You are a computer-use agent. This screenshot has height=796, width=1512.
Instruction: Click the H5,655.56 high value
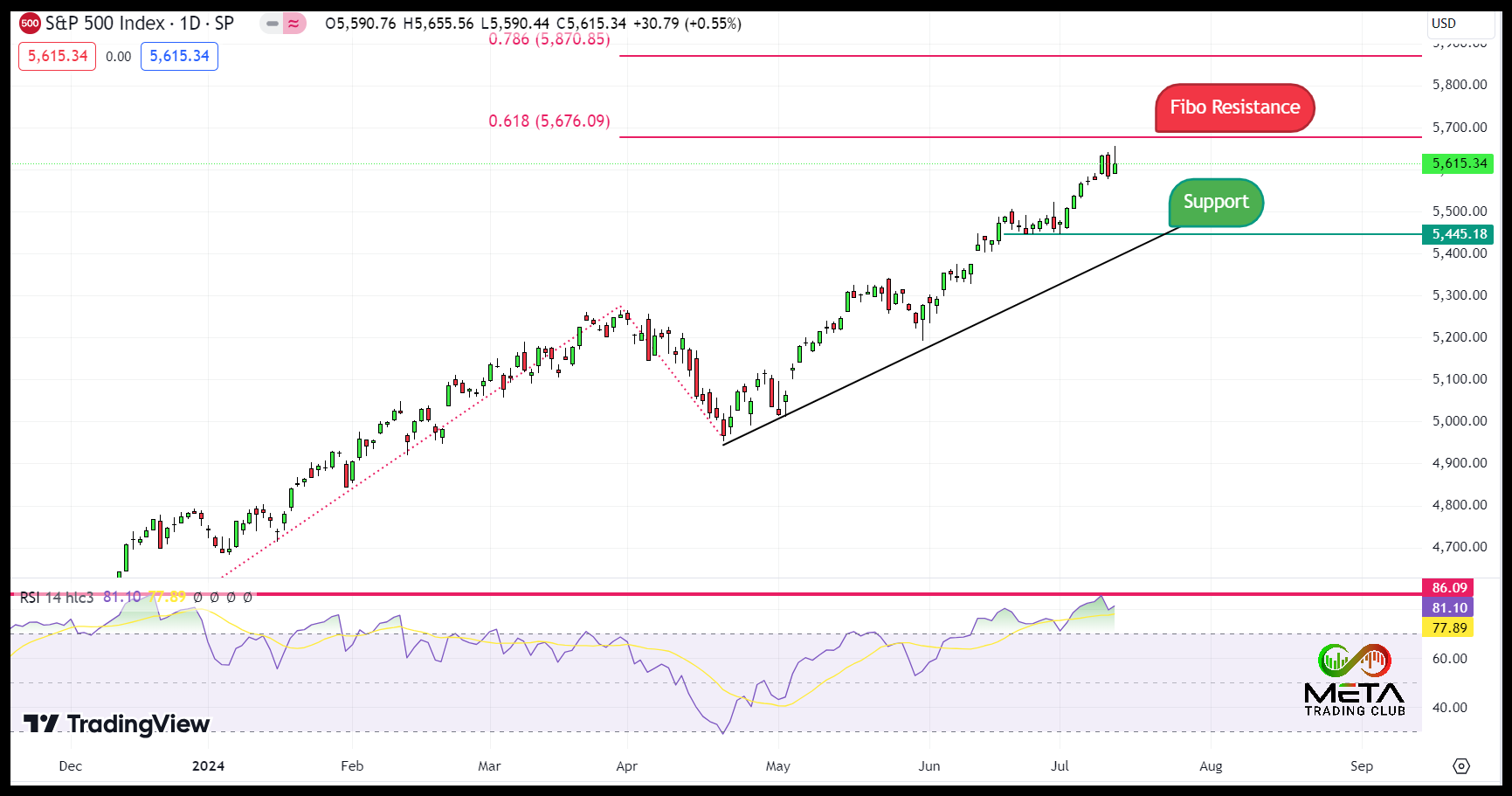pos(438,24)
